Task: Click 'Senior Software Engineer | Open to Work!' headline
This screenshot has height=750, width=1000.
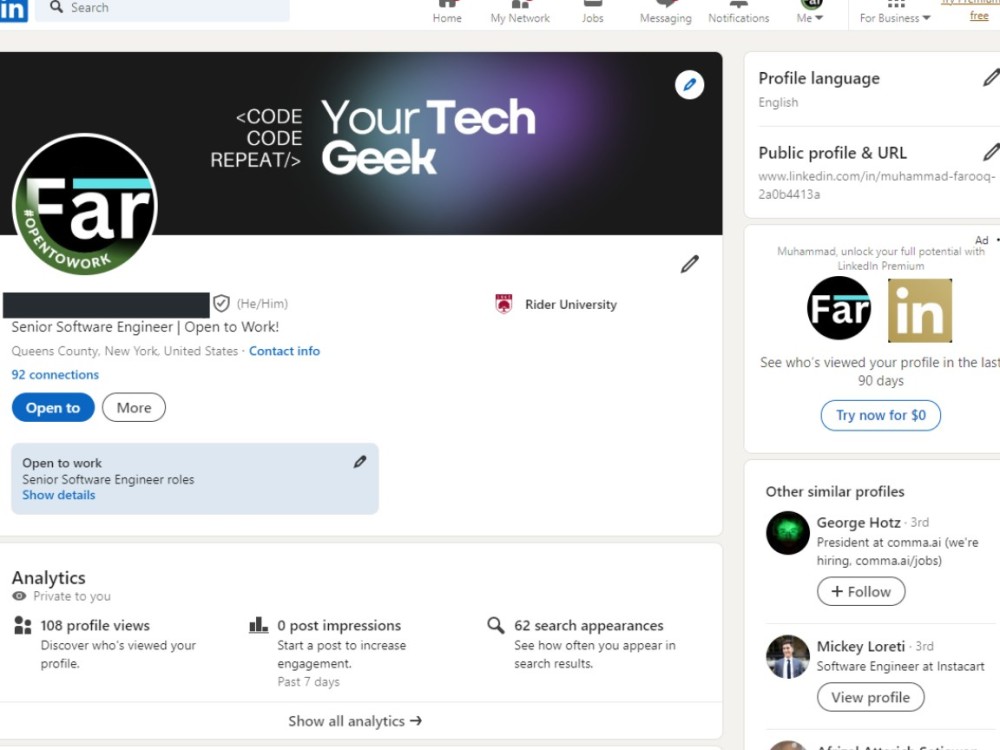Action: point(145,327)
